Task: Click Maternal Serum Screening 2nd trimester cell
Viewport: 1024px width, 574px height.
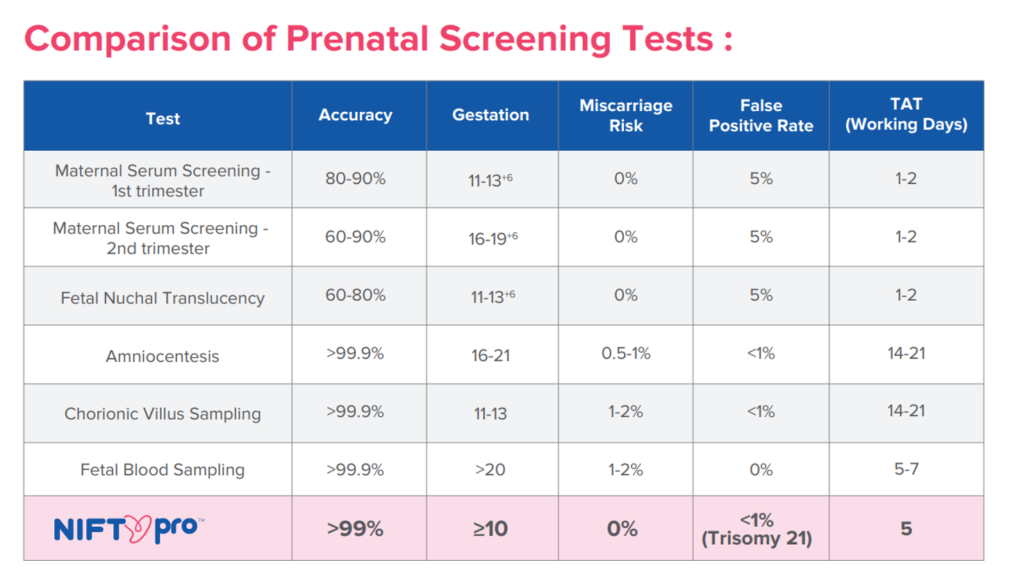Action: pyautogui.click(x=161, y=238)
